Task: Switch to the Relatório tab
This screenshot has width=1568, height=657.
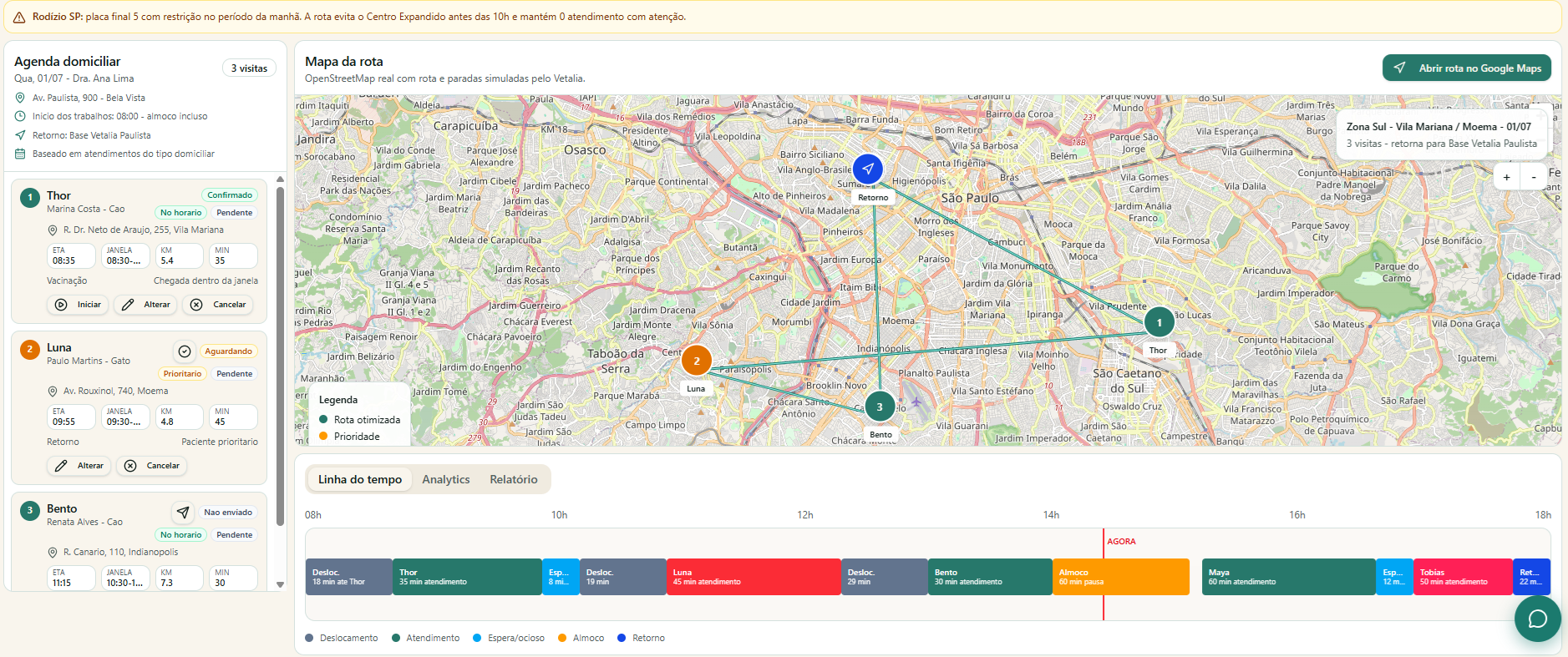Action: 513,479
